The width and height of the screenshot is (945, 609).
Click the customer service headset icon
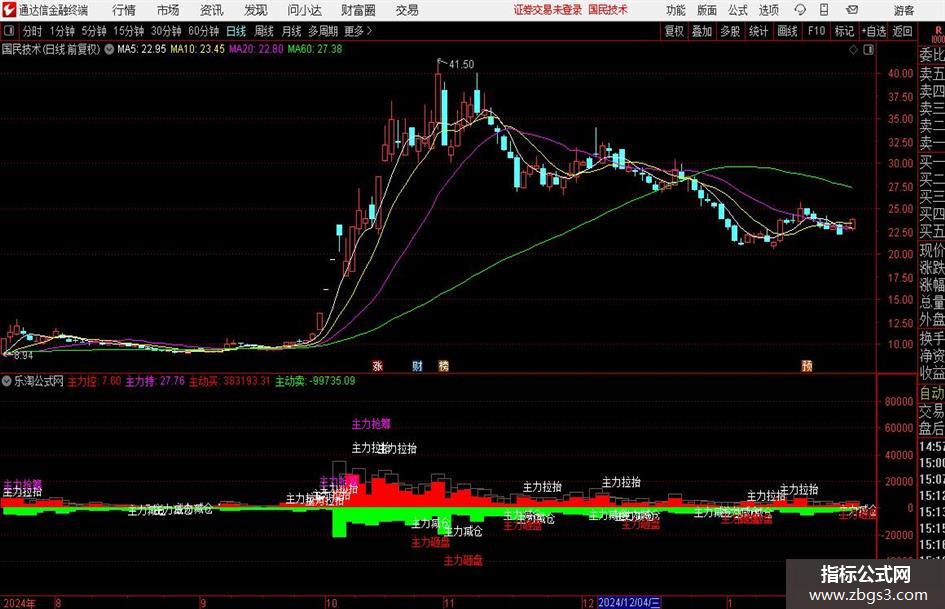[x=800, y=10]
